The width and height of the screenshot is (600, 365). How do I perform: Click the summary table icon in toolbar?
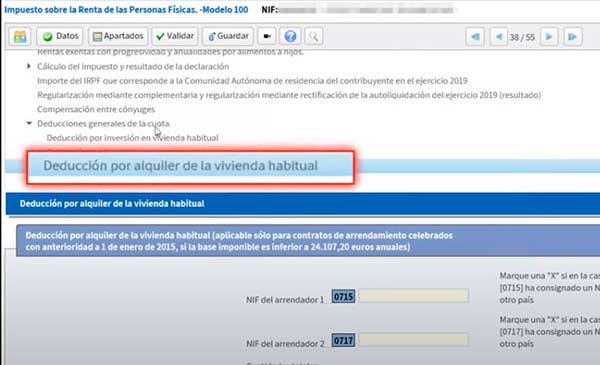pos(20,37)
